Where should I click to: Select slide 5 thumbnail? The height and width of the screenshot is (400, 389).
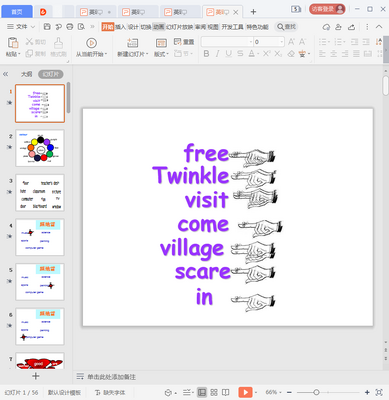coord(40,282)
